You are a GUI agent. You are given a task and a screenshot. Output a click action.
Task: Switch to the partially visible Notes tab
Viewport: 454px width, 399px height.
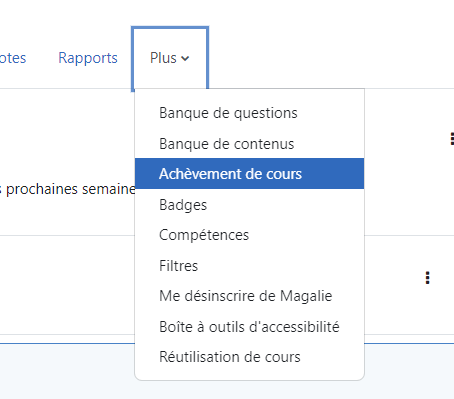pyautogui.click(x=13, y=58)
